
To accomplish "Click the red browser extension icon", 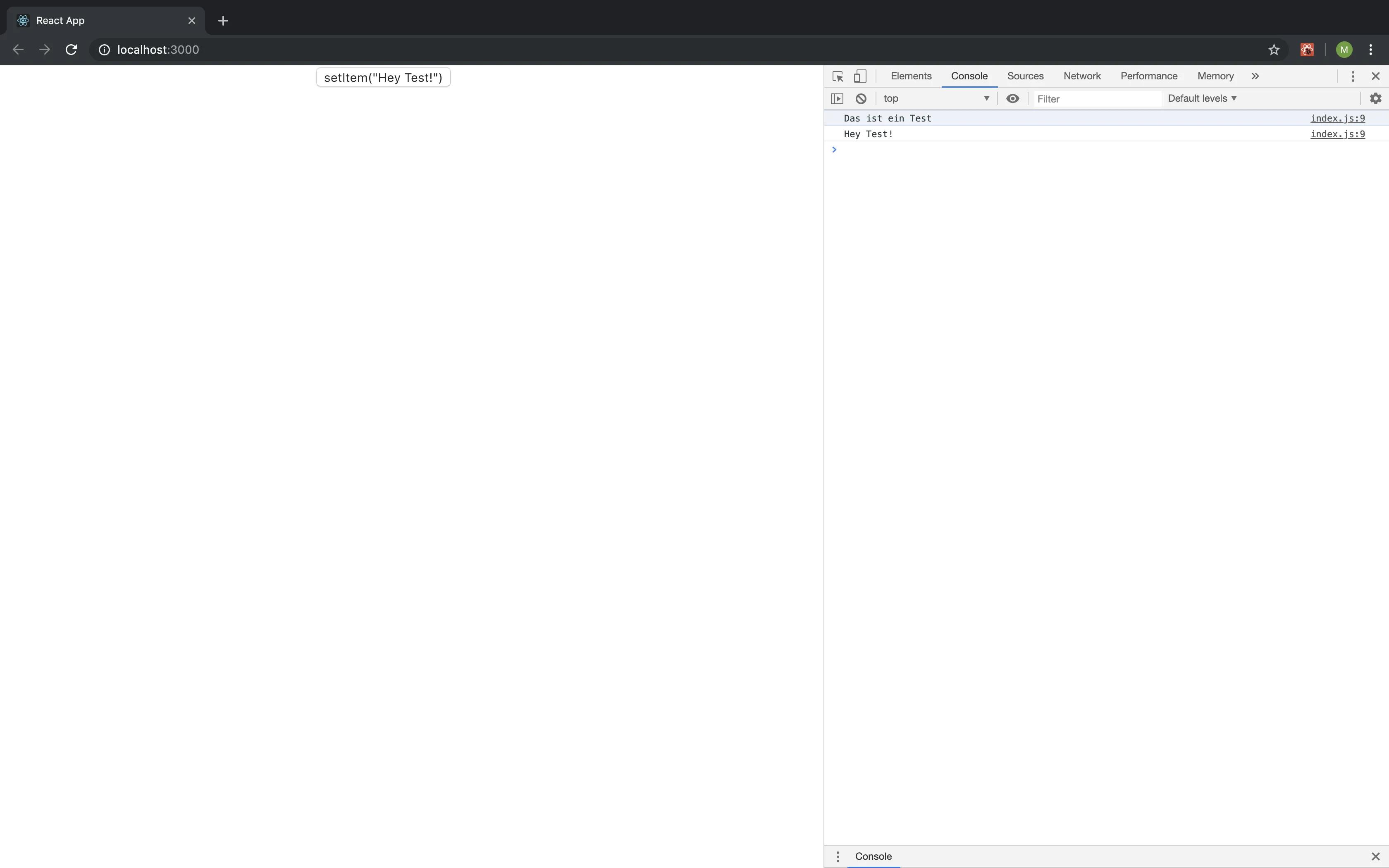I will point(1307,50).
